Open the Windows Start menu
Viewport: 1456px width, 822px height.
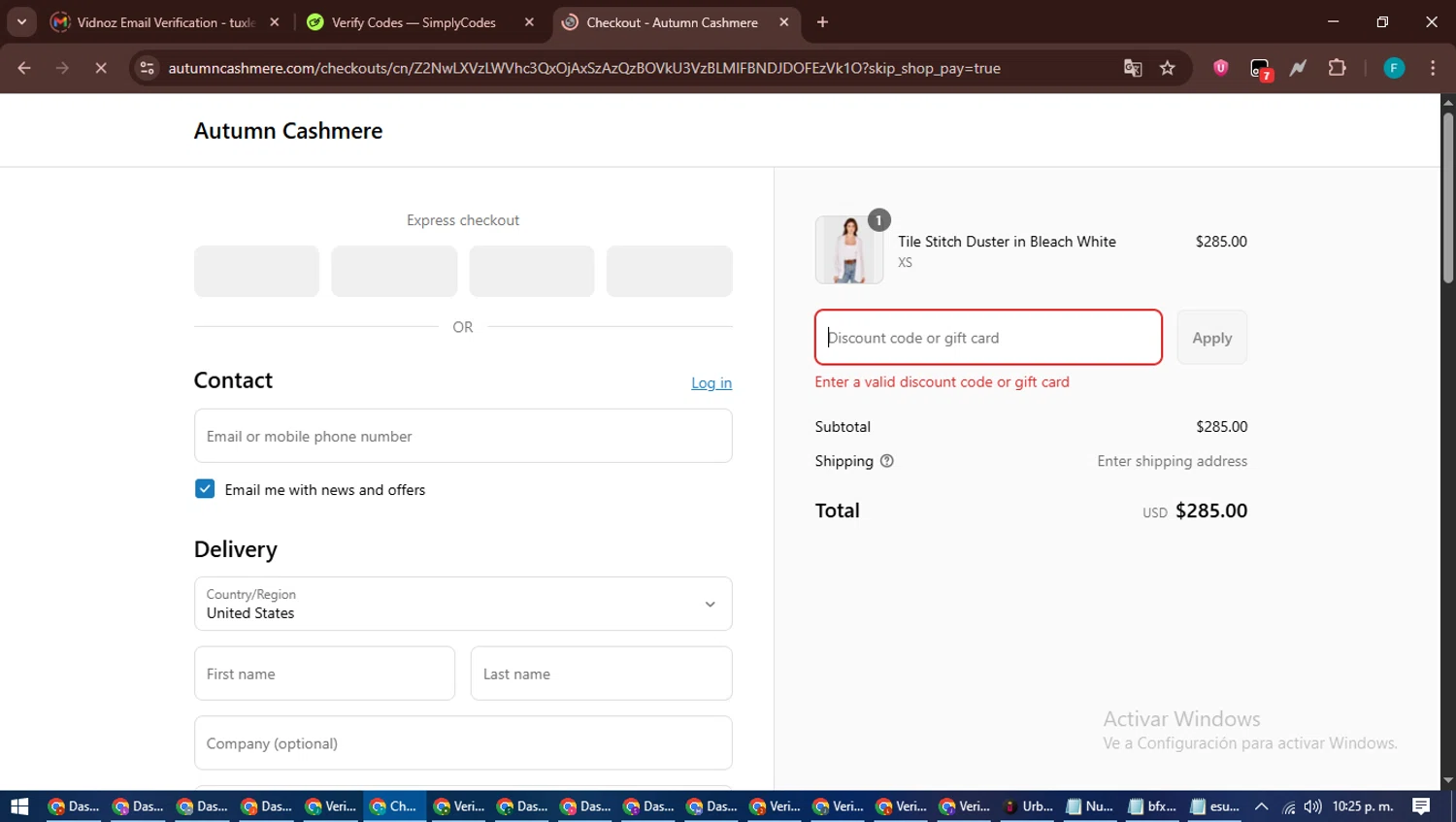click(x=19, y=806)
